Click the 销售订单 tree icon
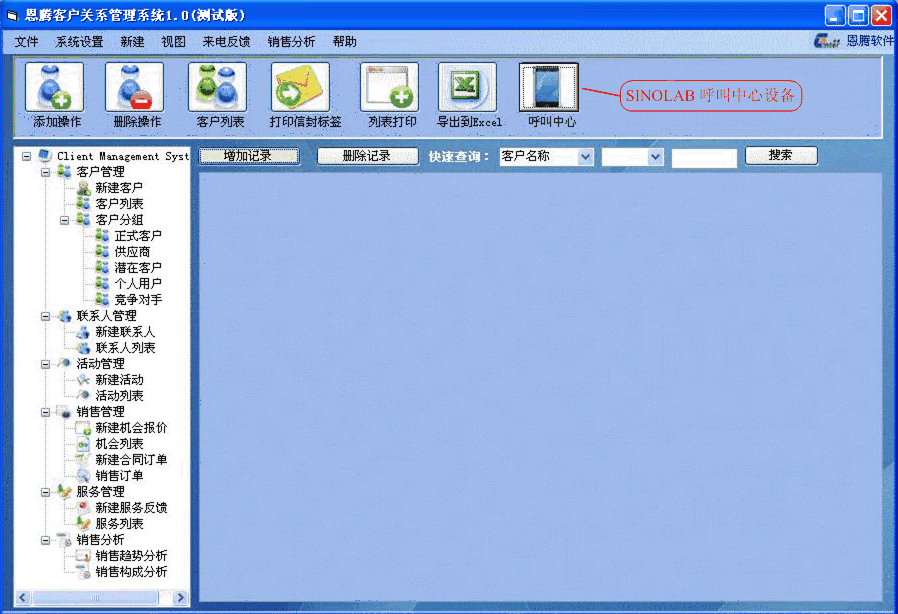 click(x=84, y=475)
